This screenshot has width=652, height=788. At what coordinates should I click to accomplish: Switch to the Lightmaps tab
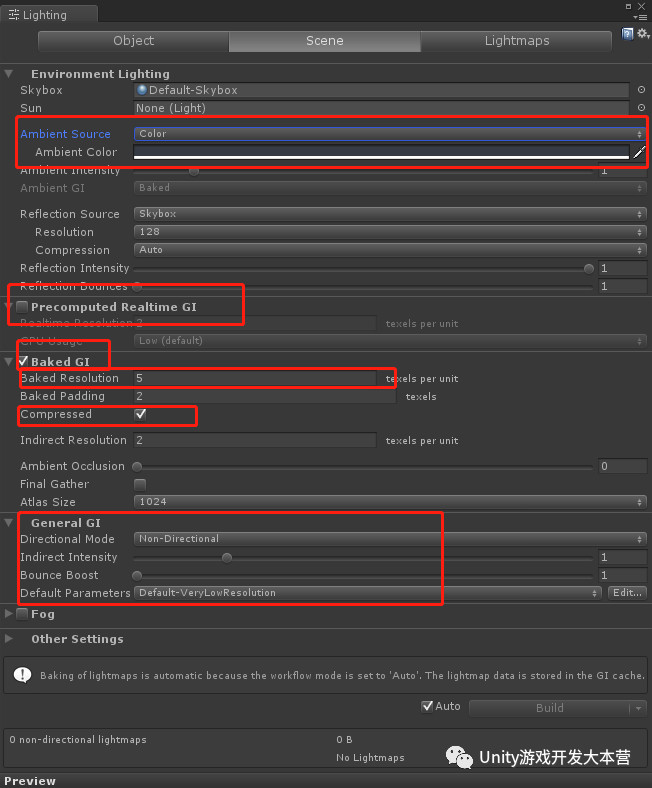coord(516,41)
